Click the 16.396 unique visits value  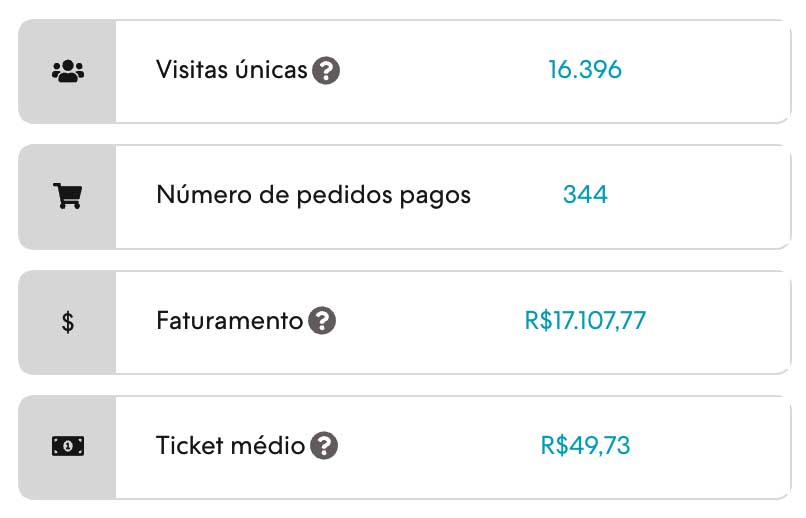point(585,70)
